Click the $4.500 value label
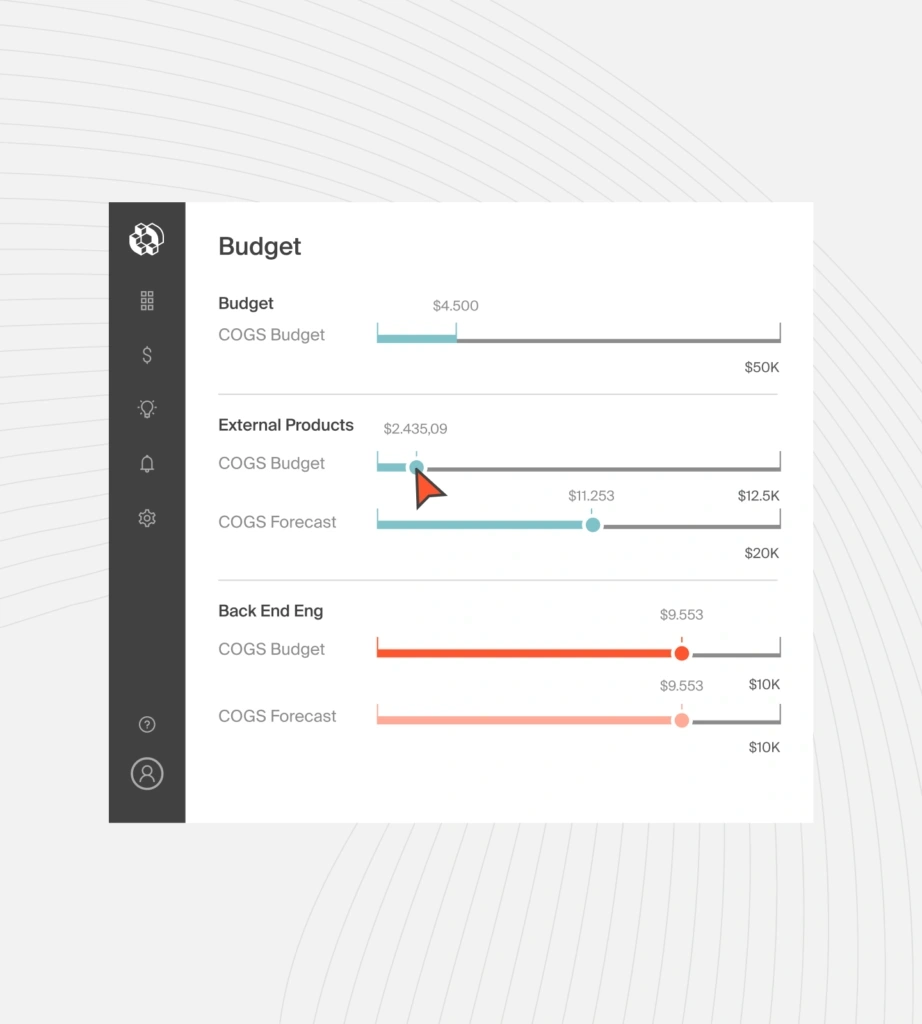 455,306
